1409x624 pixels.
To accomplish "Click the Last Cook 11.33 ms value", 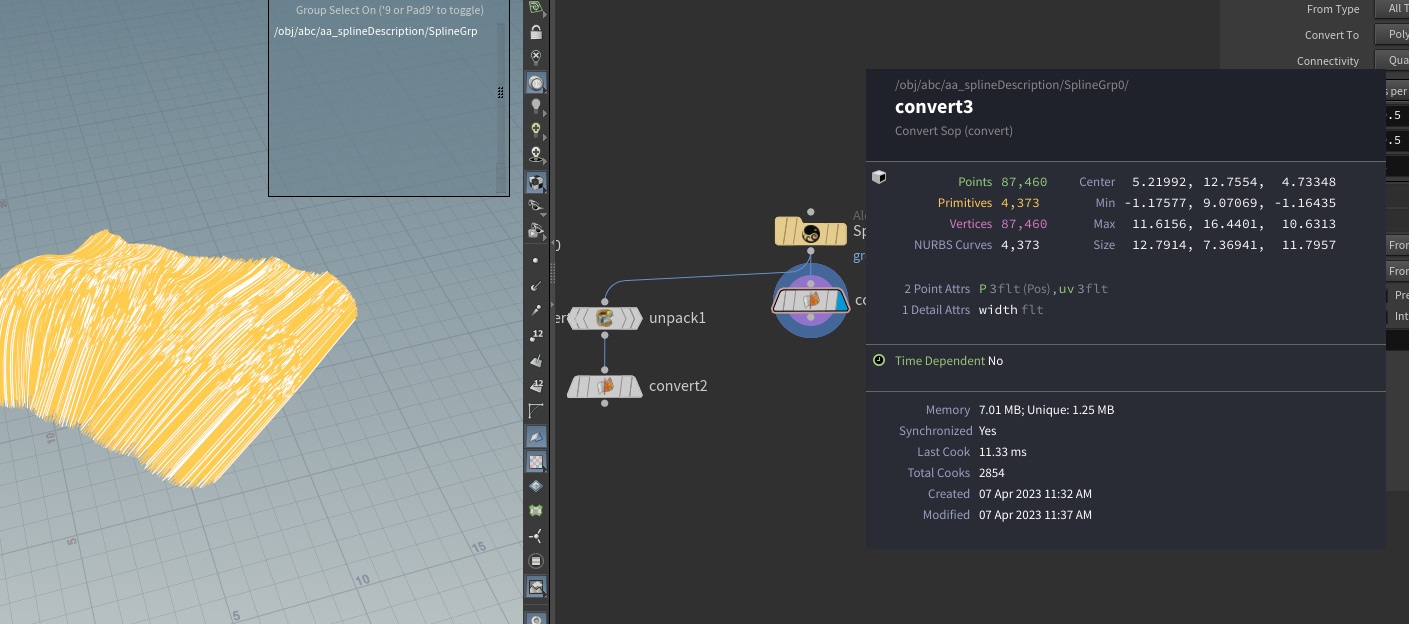I will point(1002,452).
